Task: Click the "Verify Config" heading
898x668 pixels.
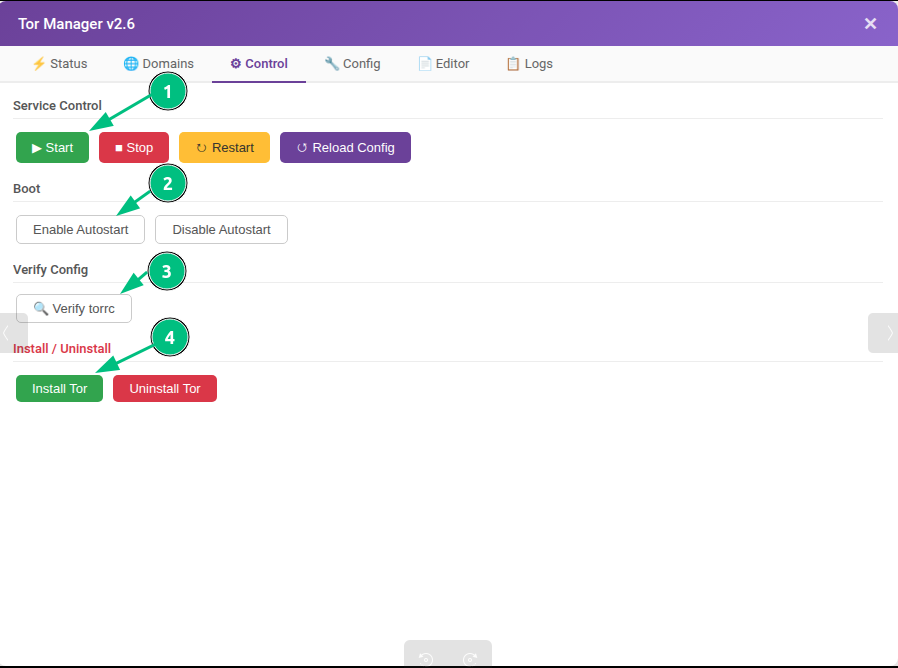Action: click(x=50, y=270)
